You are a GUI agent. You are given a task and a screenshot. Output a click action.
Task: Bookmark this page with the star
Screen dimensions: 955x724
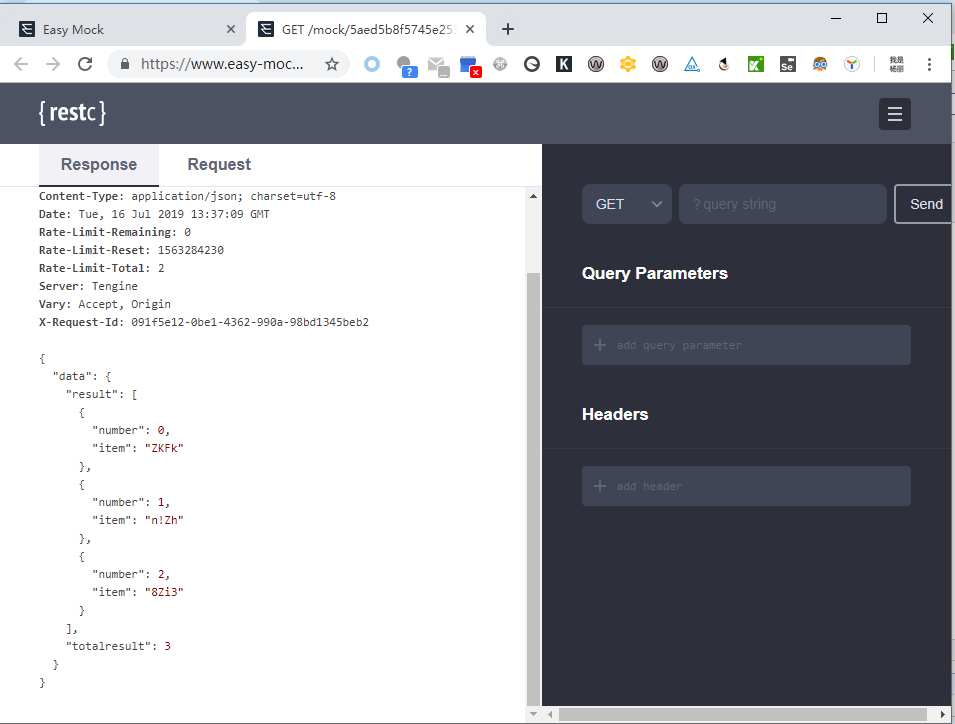332,64
